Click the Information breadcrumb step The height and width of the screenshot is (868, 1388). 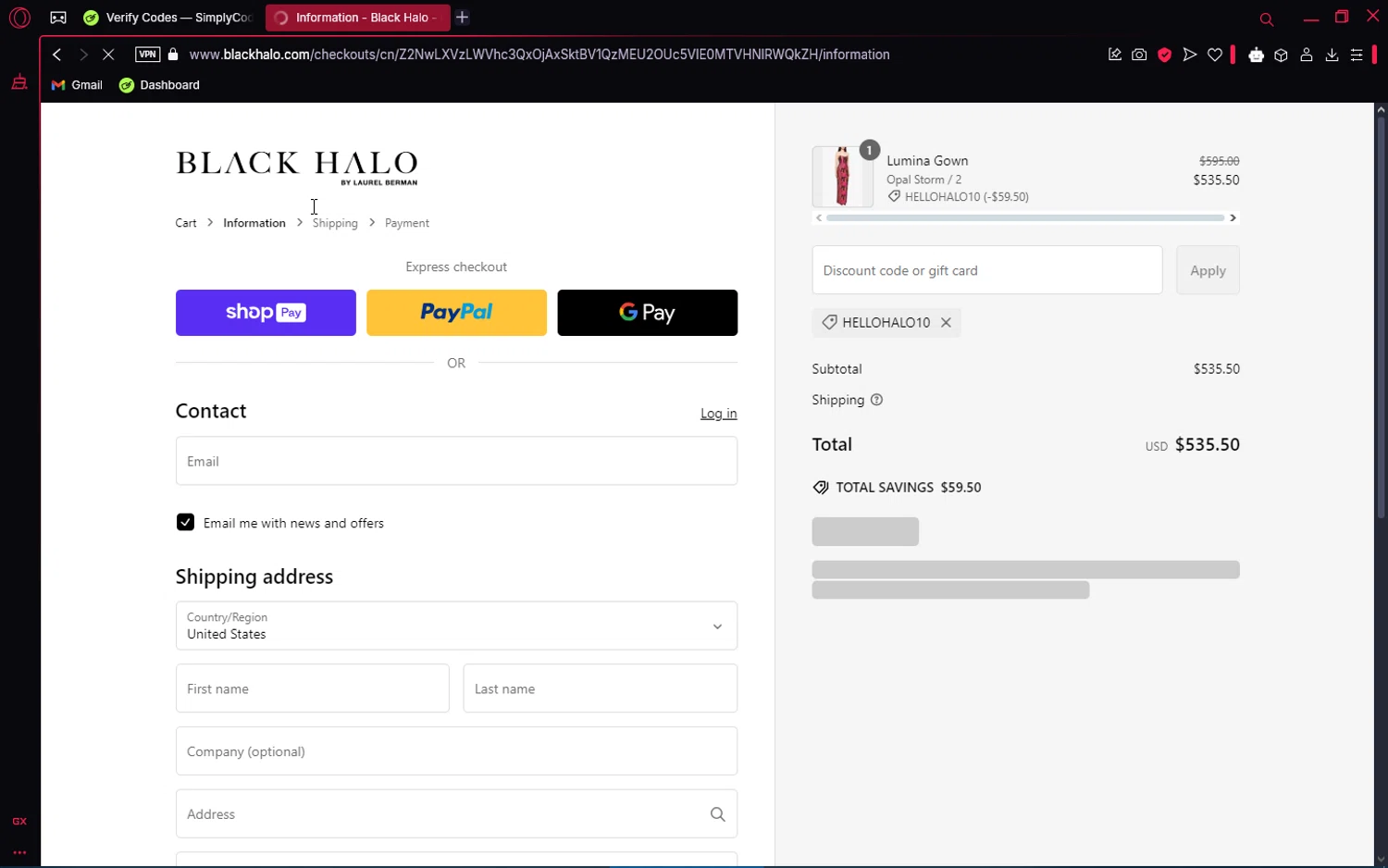[x=254, y=223]
